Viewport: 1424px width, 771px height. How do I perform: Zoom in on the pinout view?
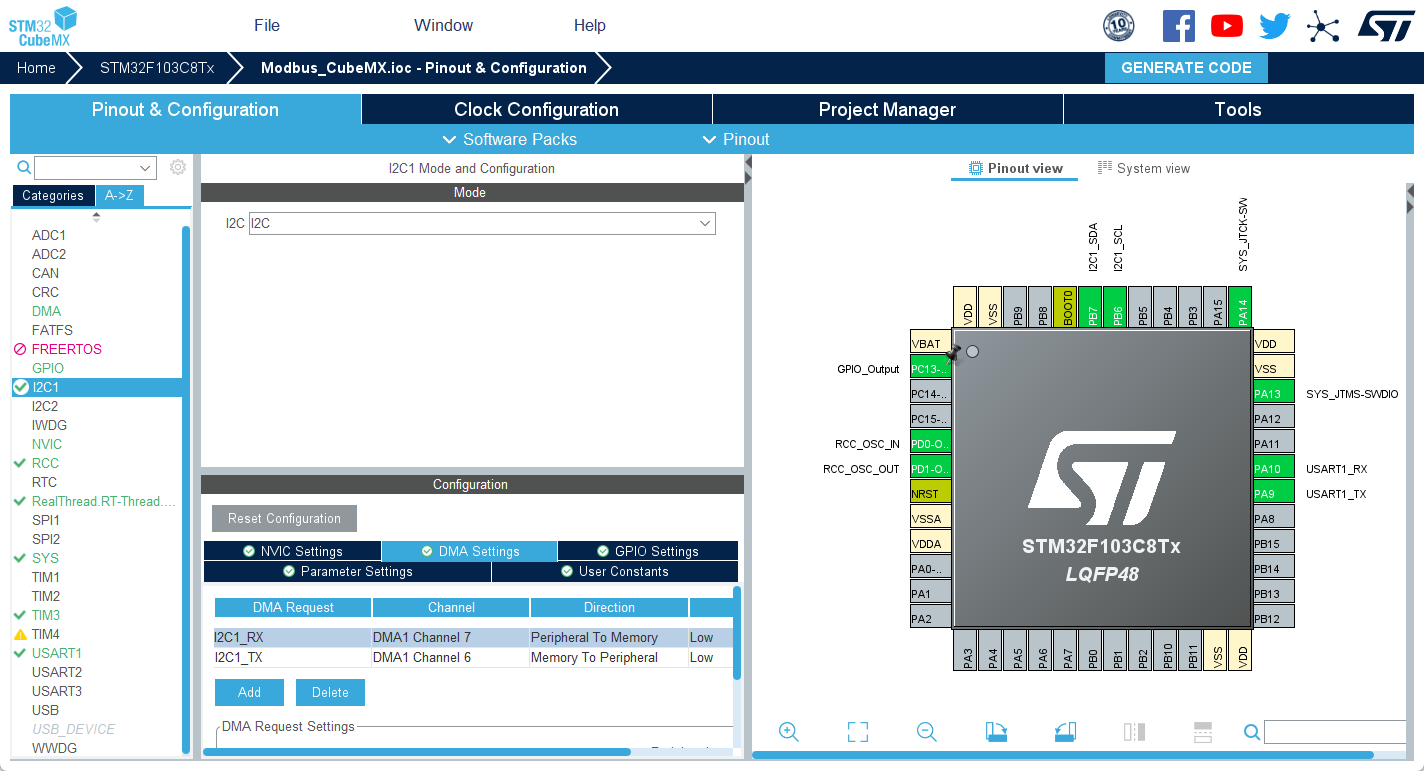[789, 731]
